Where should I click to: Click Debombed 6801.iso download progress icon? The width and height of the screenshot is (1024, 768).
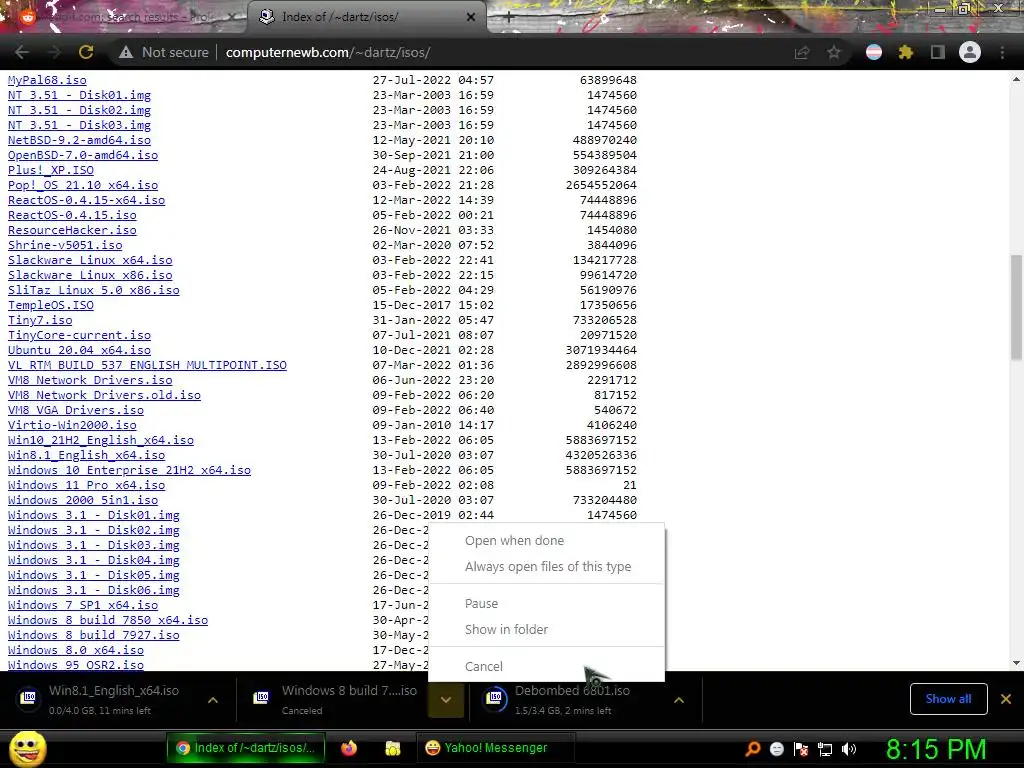[495, 698]
